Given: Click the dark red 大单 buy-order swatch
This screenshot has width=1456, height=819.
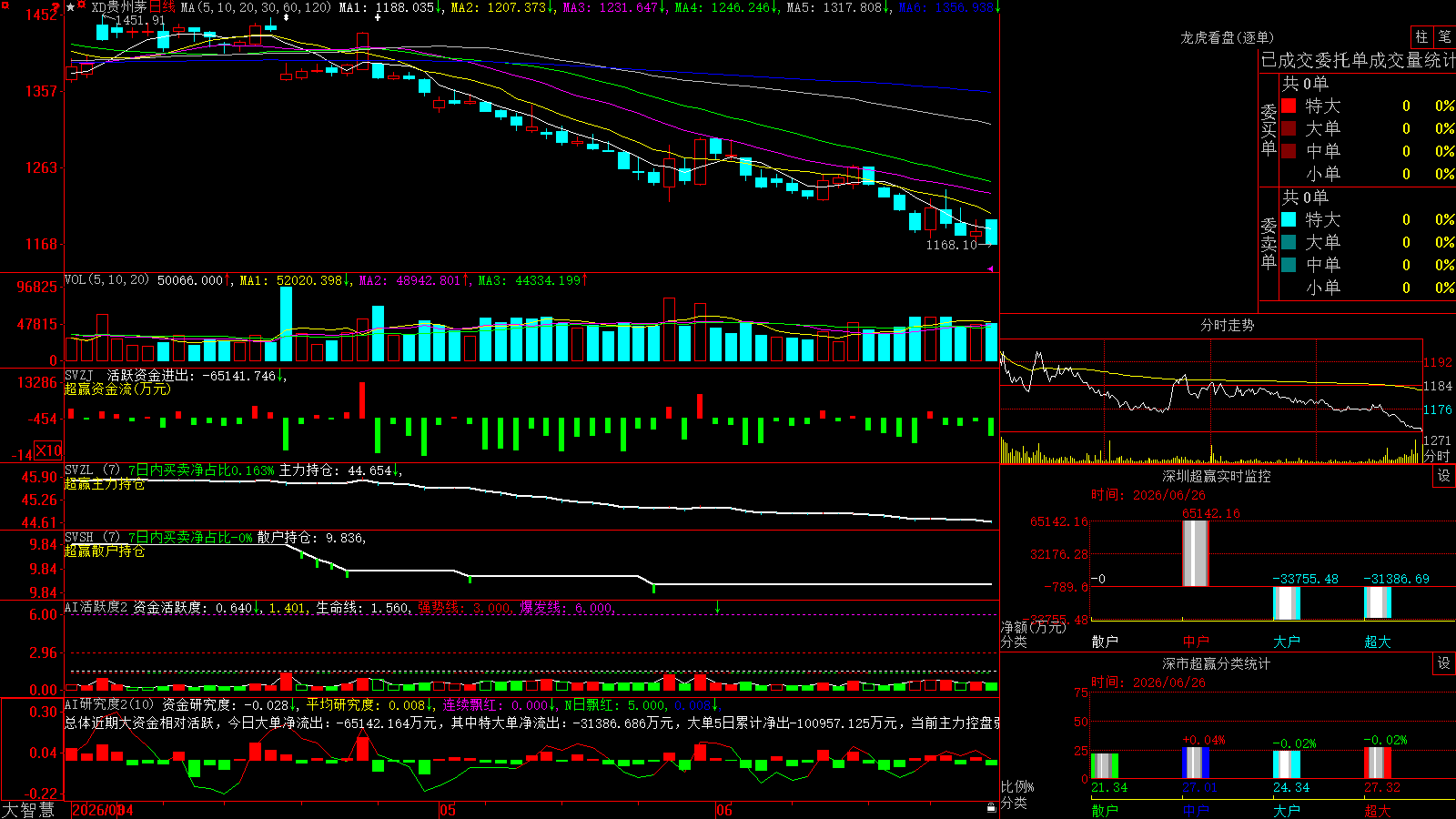Looking at the screenshot, I should (x=1289, y=128).
